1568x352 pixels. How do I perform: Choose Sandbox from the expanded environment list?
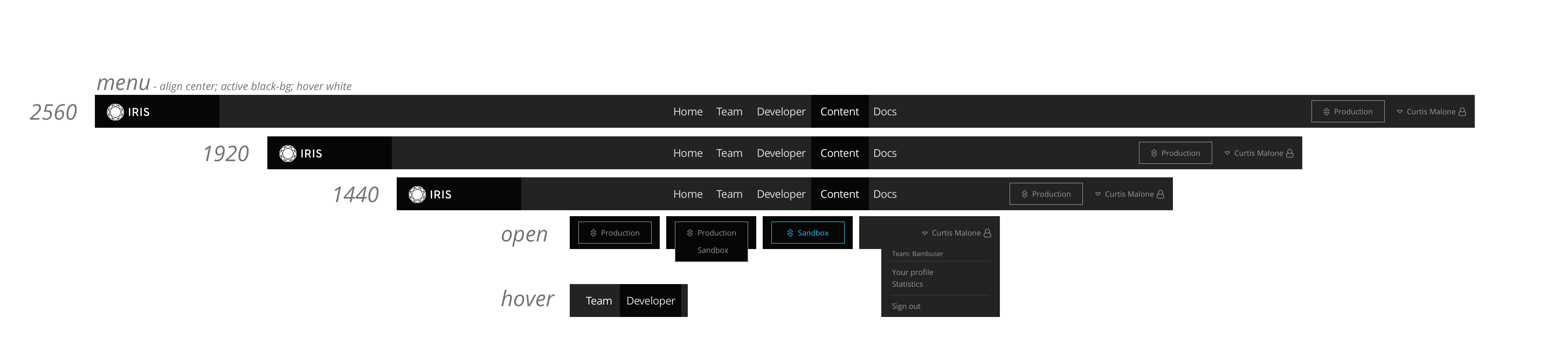coord(713,250)
